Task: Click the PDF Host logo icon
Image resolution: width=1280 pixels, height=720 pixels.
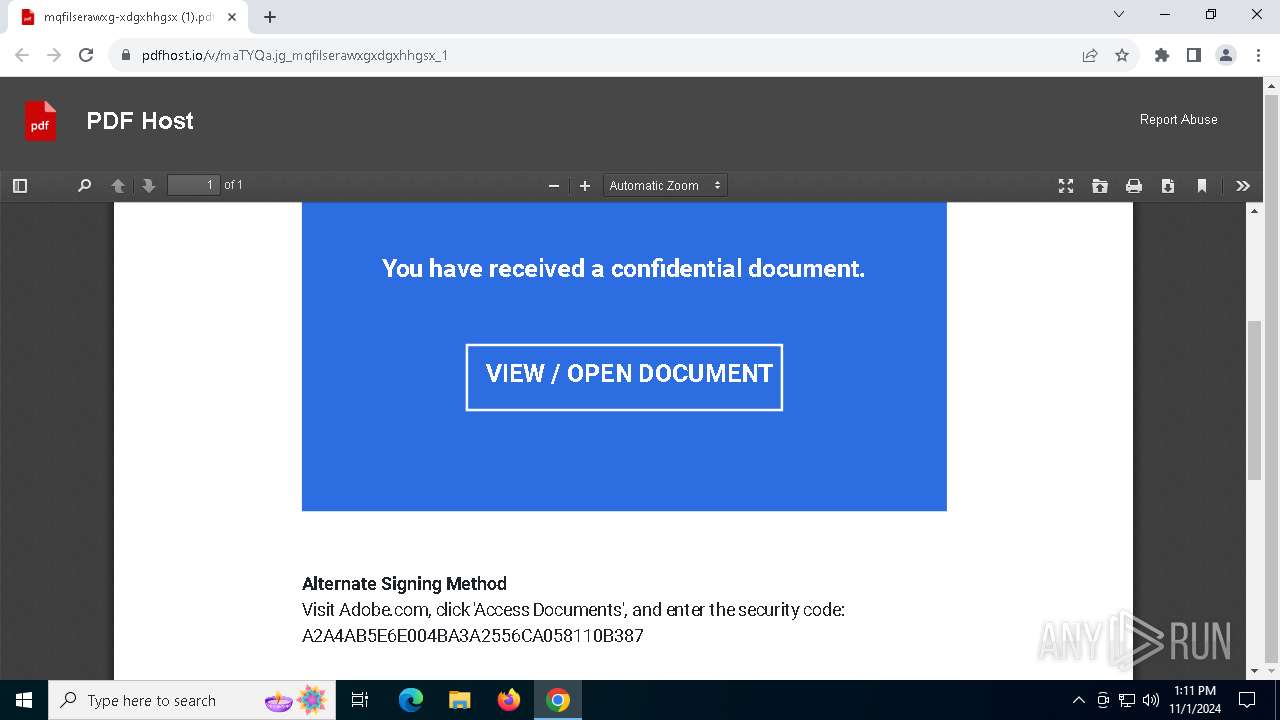Action: [40, 121]
